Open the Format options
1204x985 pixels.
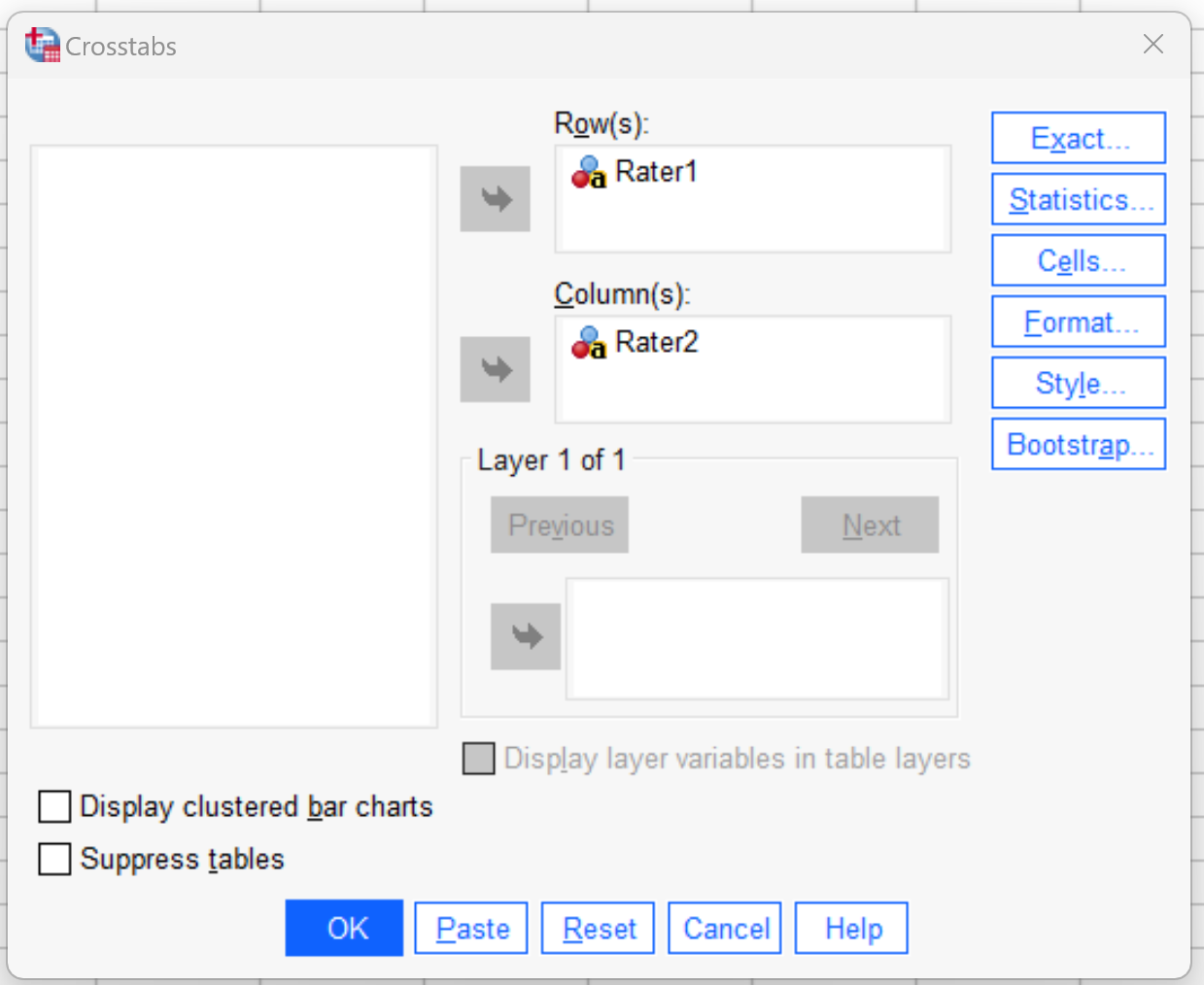point(1078,322)
